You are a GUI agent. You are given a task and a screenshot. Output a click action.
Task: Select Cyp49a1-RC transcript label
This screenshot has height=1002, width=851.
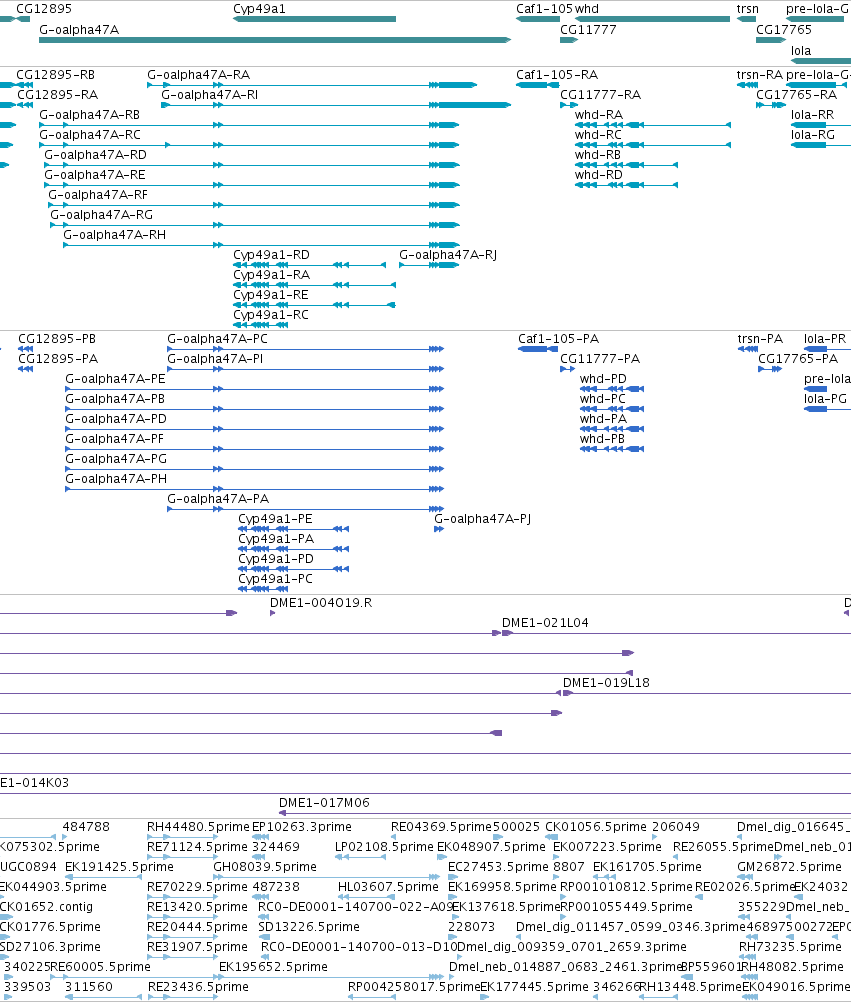click(x=271, y=314)
